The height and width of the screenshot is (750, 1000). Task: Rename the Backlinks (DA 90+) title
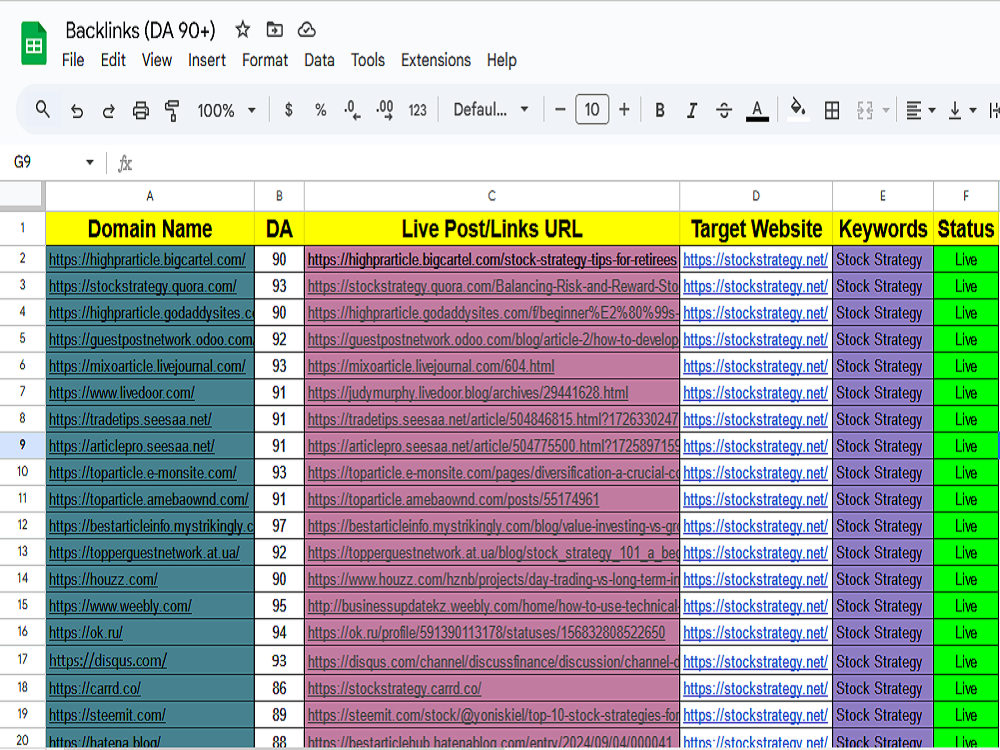(x=140, y=30)
